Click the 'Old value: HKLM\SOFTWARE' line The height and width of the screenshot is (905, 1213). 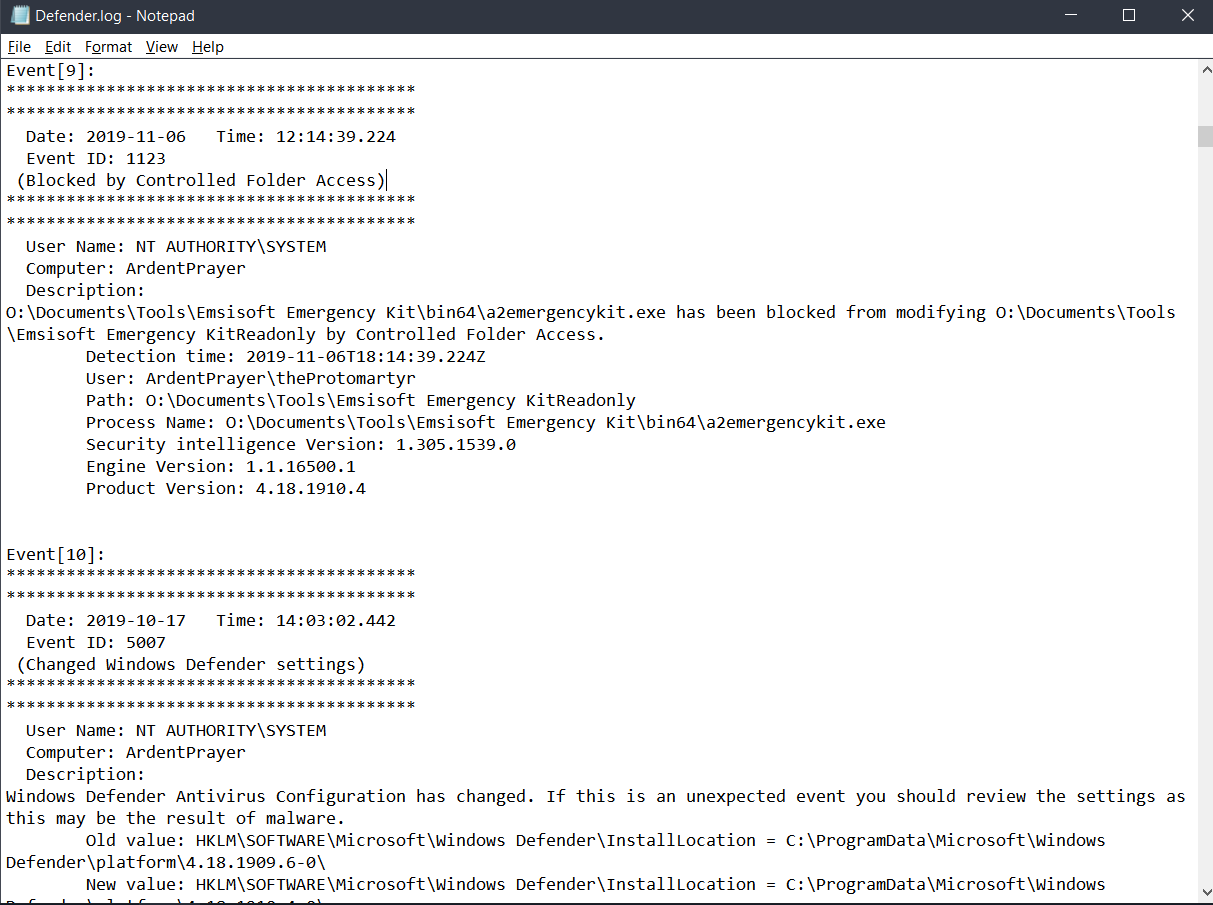[596, 840]
